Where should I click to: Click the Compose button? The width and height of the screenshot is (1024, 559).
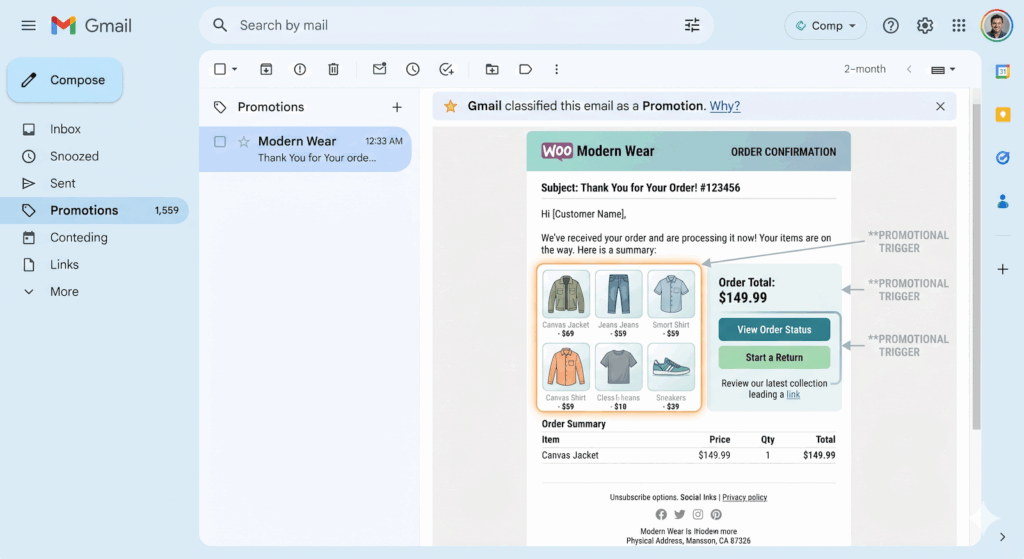click(65, 80)
